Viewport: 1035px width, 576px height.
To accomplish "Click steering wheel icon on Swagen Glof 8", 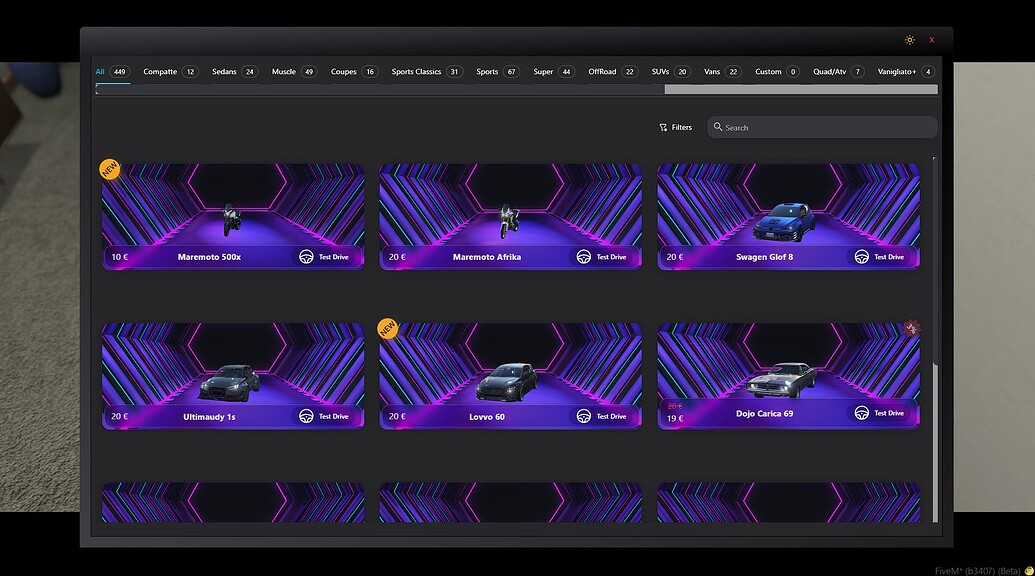I will 861,257.
